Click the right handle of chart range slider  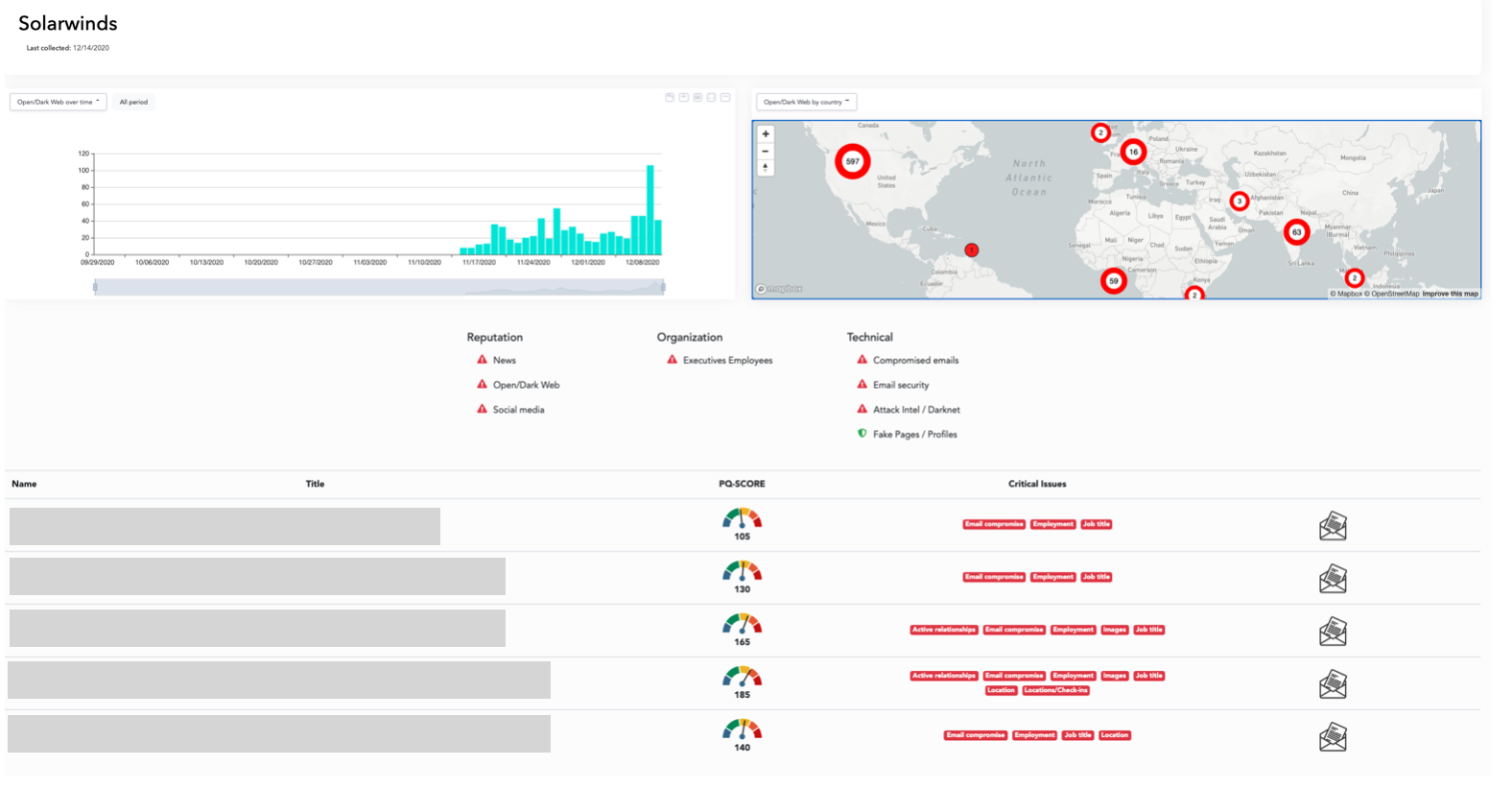pyautogui.click(x=663, y=286)
